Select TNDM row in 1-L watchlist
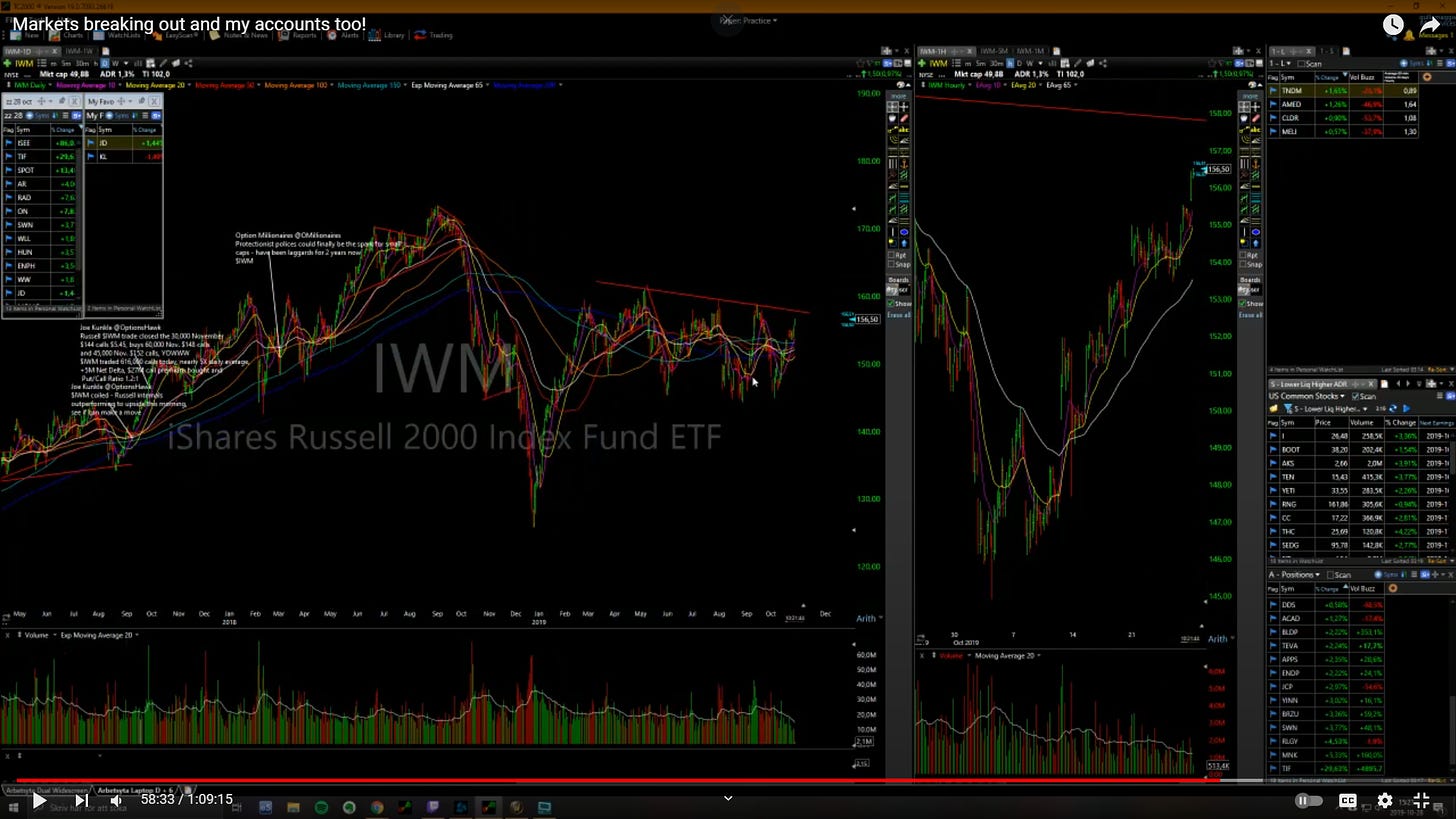The width and height of the screenshot is (1456, 819). click(1343, 91)
